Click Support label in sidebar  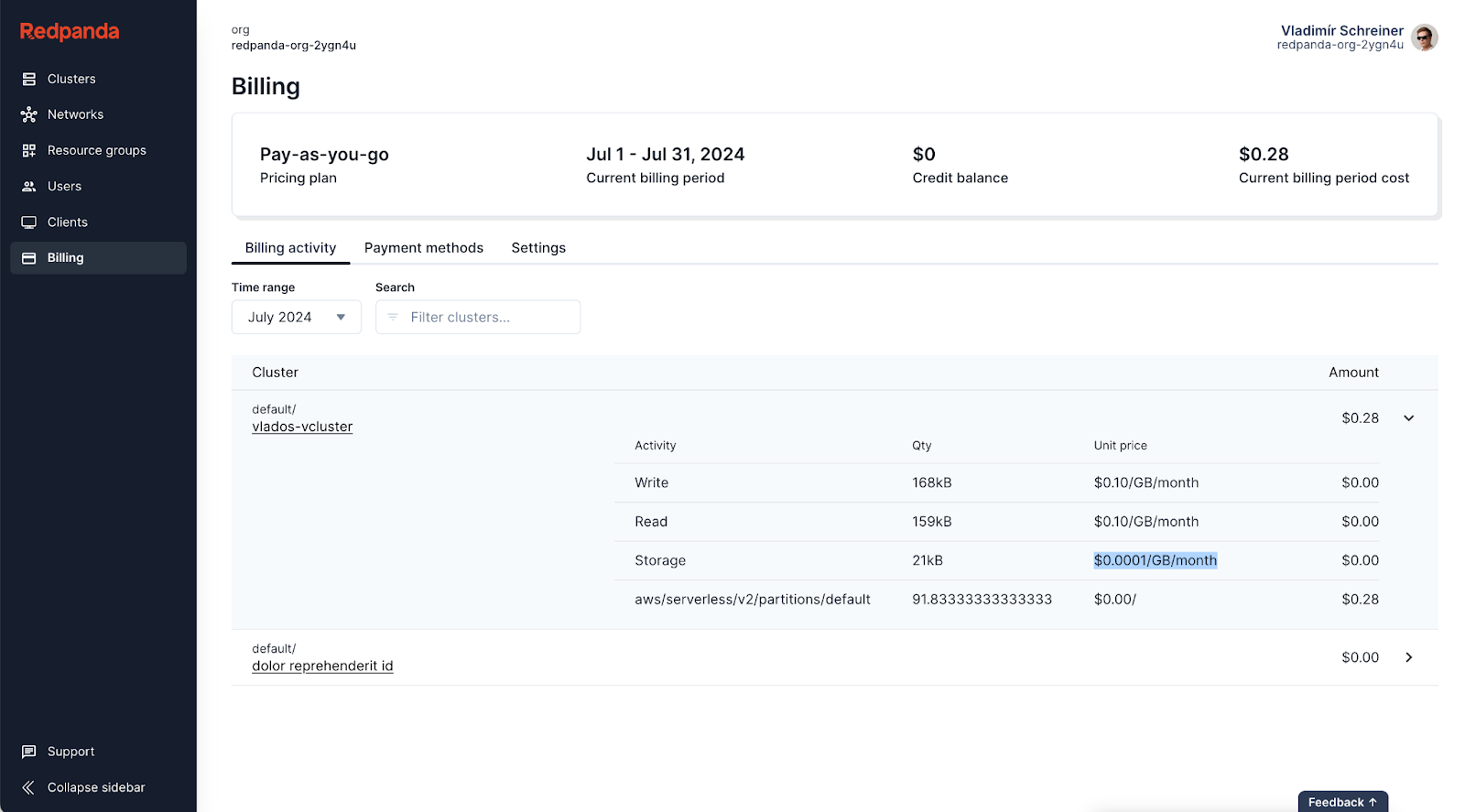coord(71,752)
